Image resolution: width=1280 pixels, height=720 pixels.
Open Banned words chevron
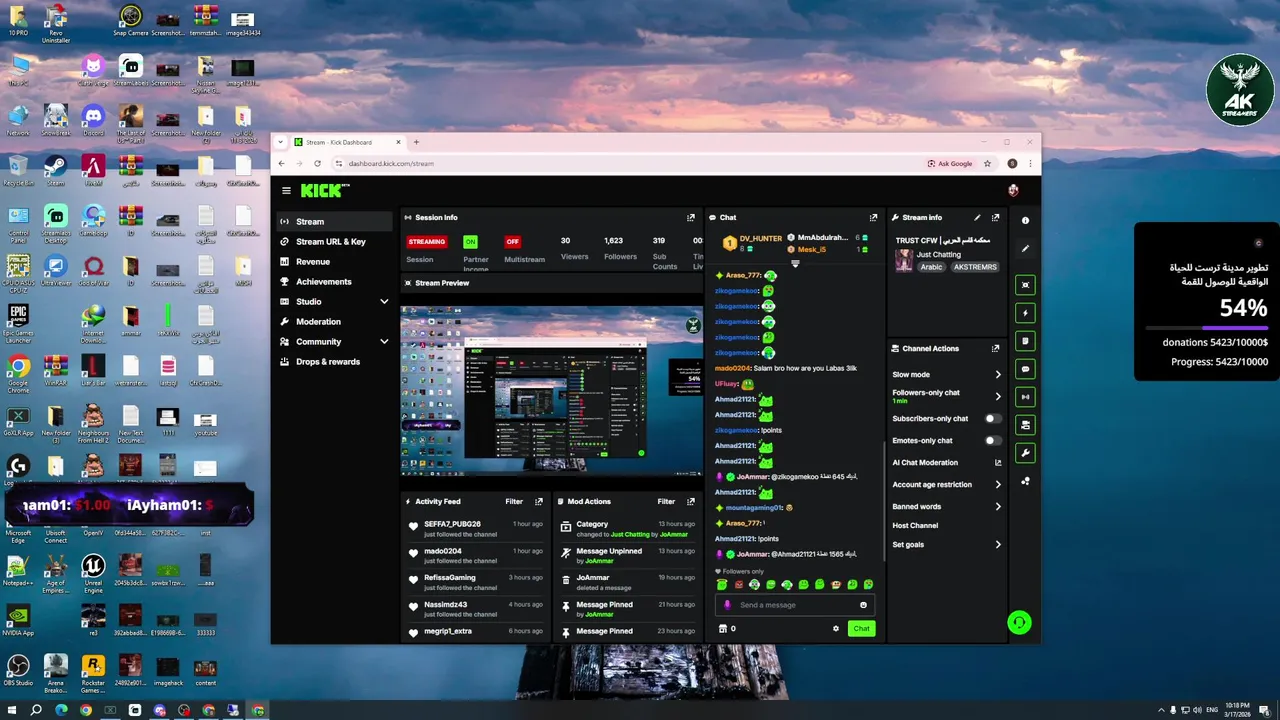[997, 507]
